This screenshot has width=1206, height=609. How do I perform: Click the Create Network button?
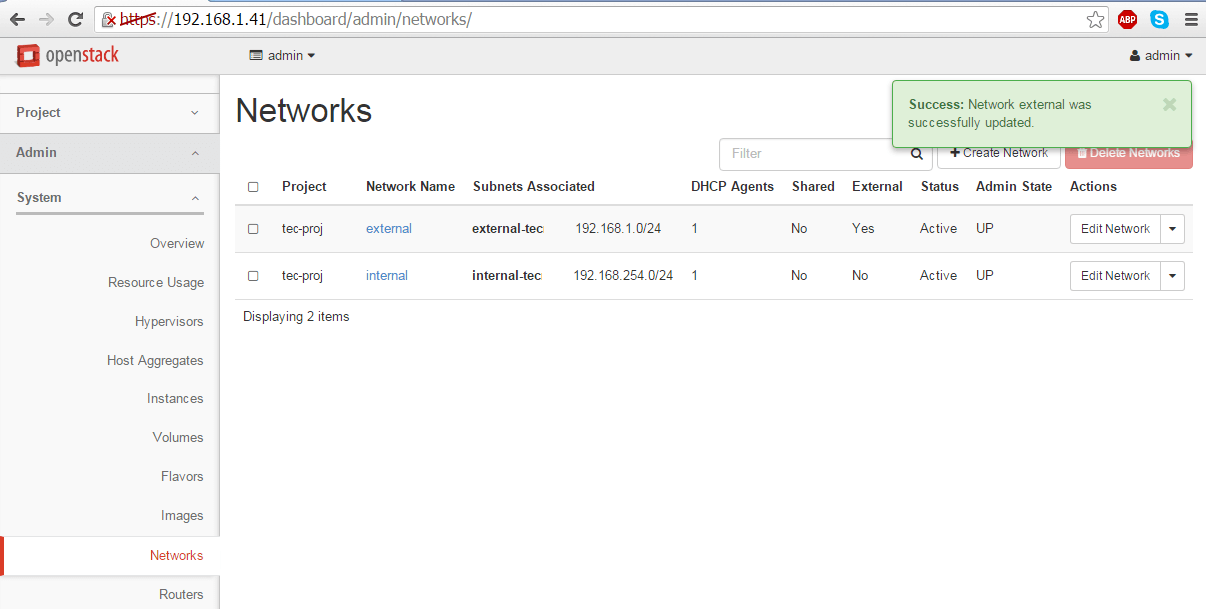point(999,154)
